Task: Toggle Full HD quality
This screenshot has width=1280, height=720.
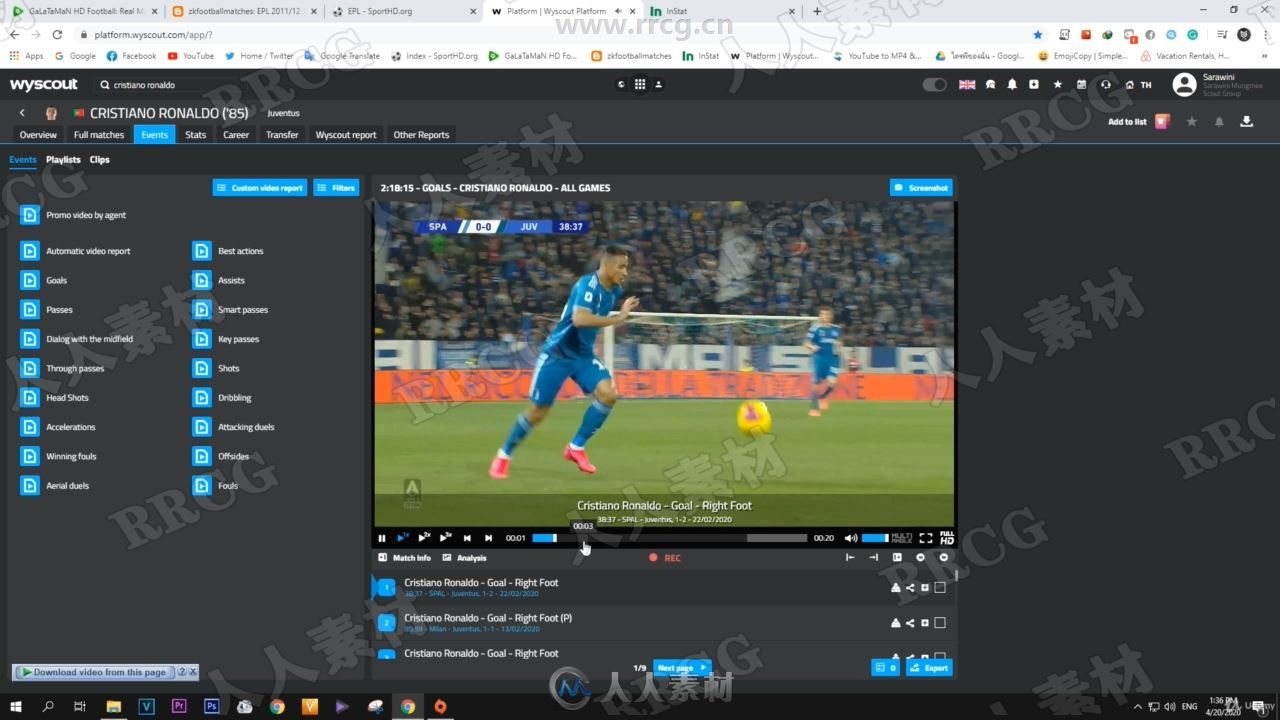Action: pos(946,538)
